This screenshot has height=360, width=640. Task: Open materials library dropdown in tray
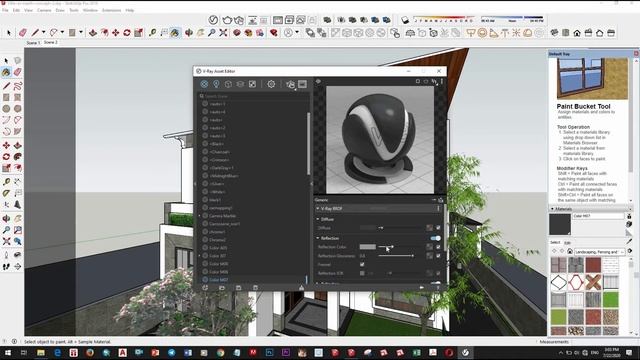tap(599, 252)
